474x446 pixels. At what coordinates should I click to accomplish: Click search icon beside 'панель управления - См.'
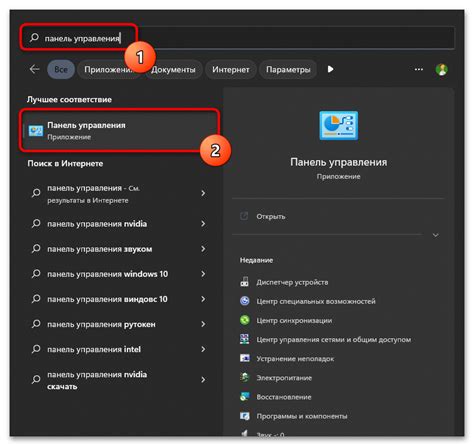[36, 193]
